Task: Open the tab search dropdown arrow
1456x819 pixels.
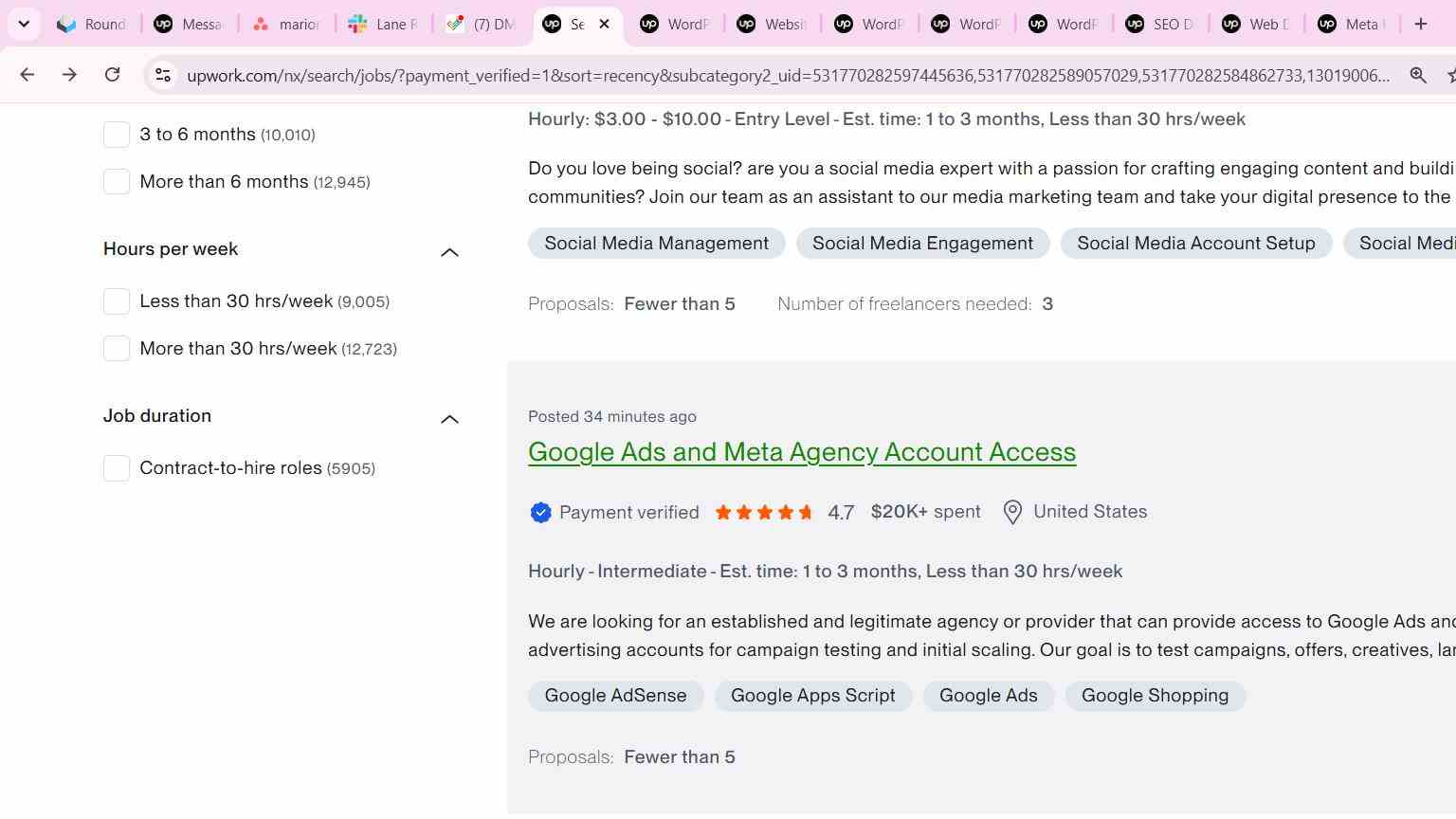Action: (x=24, y=24)
